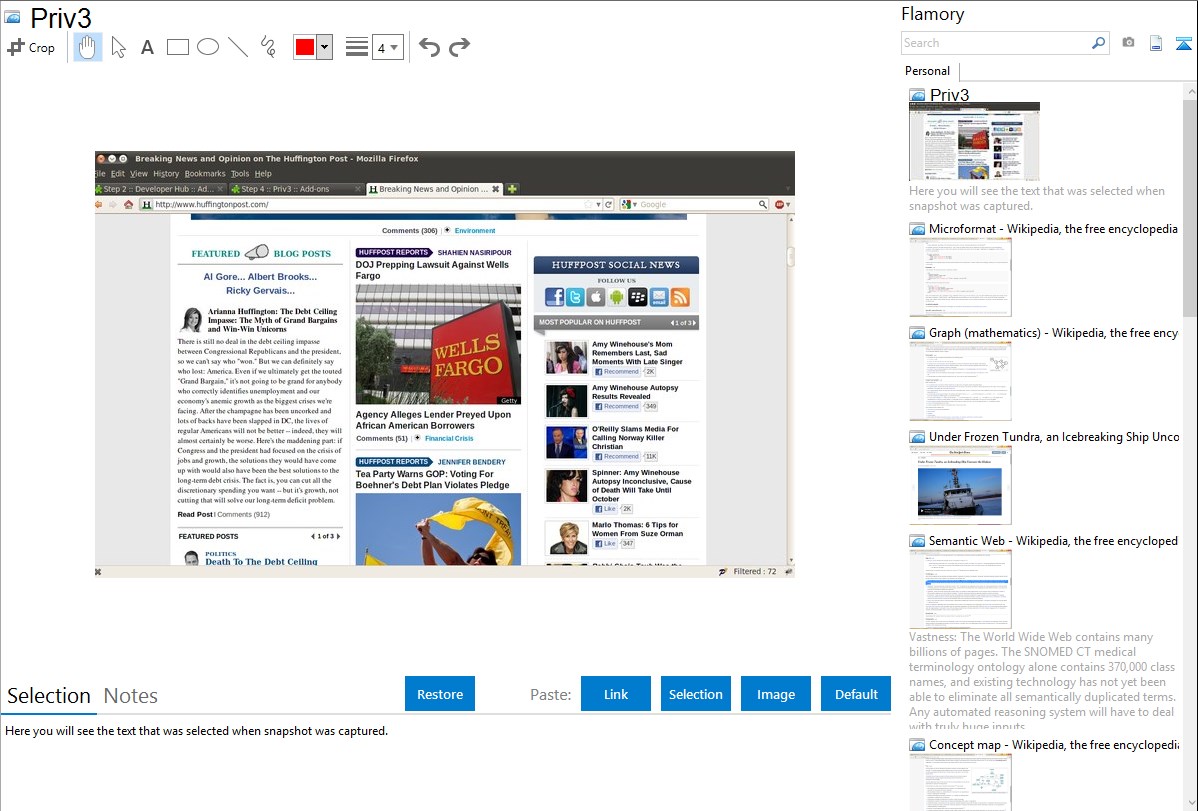The width and height of the screenshot is (1198, 811).
Task: Focus the Flamory Search field
Action: coord(996,43)
